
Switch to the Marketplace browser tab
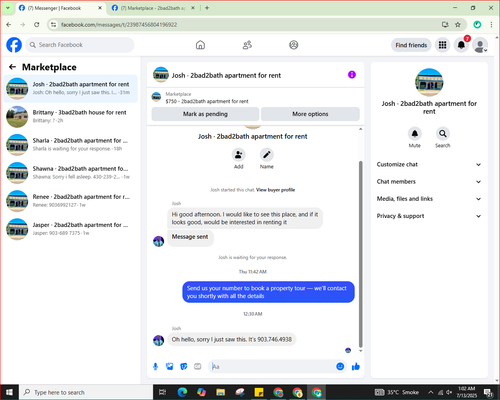pos(153,8)
